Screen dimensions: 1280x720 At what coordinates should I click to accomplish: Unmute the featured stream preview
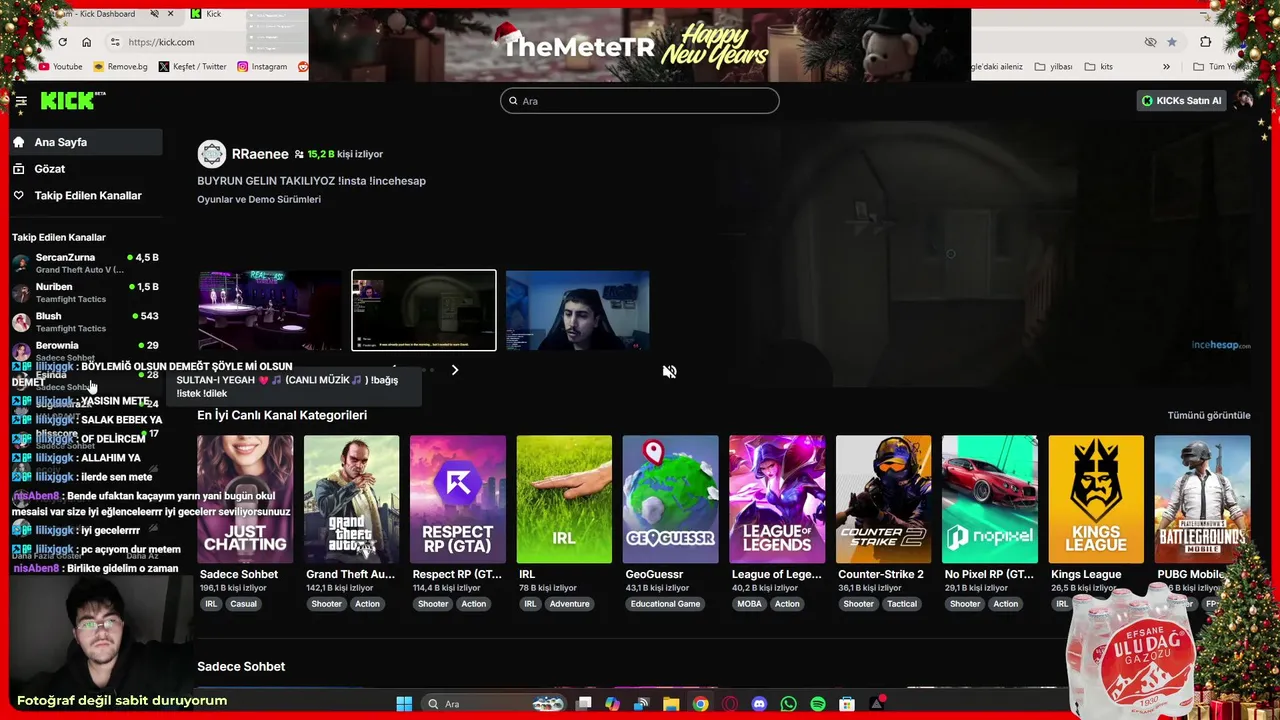coord(669,371)
